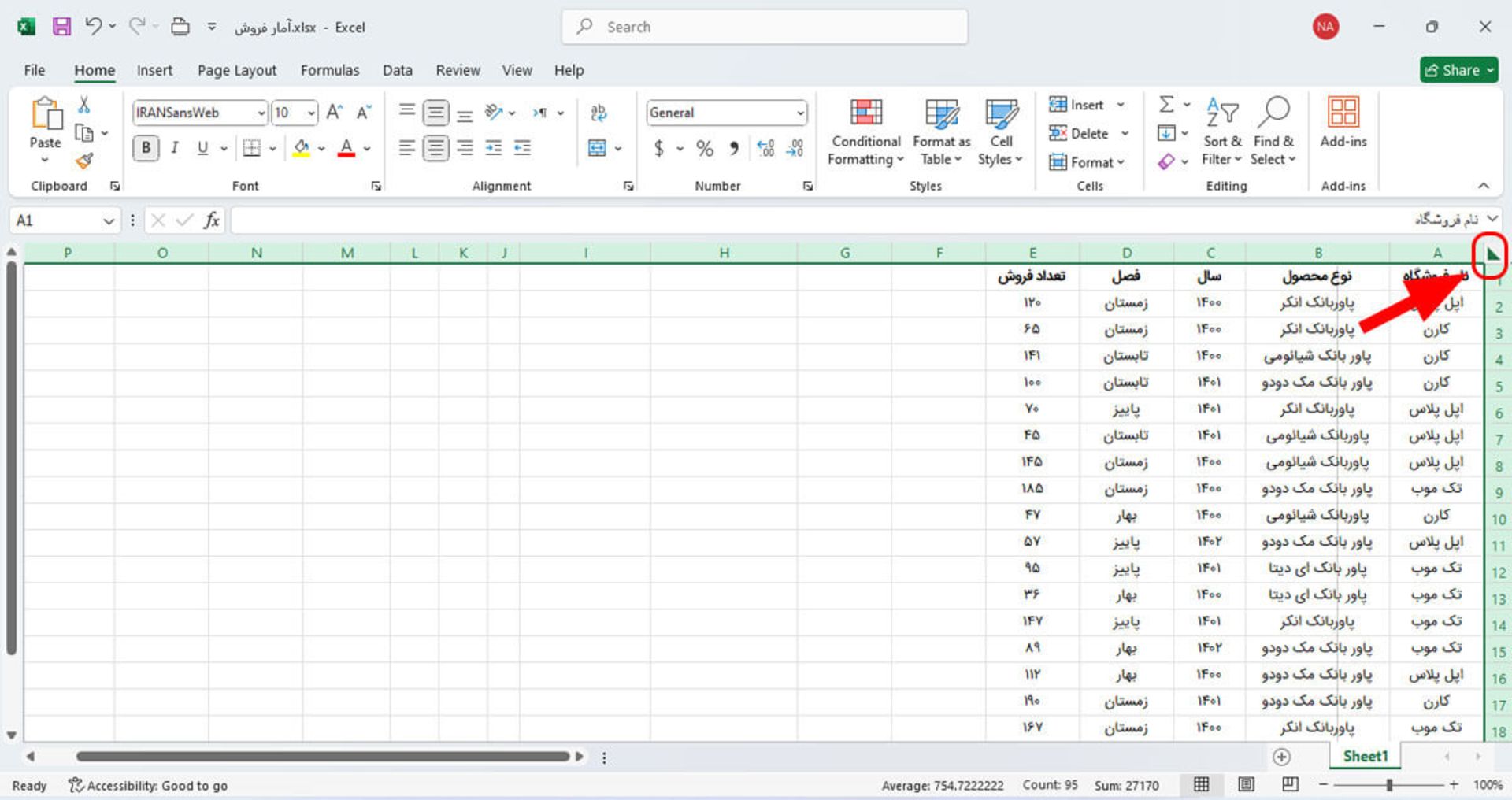1512x800 pixels.
Task: Open the Formulas ribbon tab
Action: click(329, 70)
